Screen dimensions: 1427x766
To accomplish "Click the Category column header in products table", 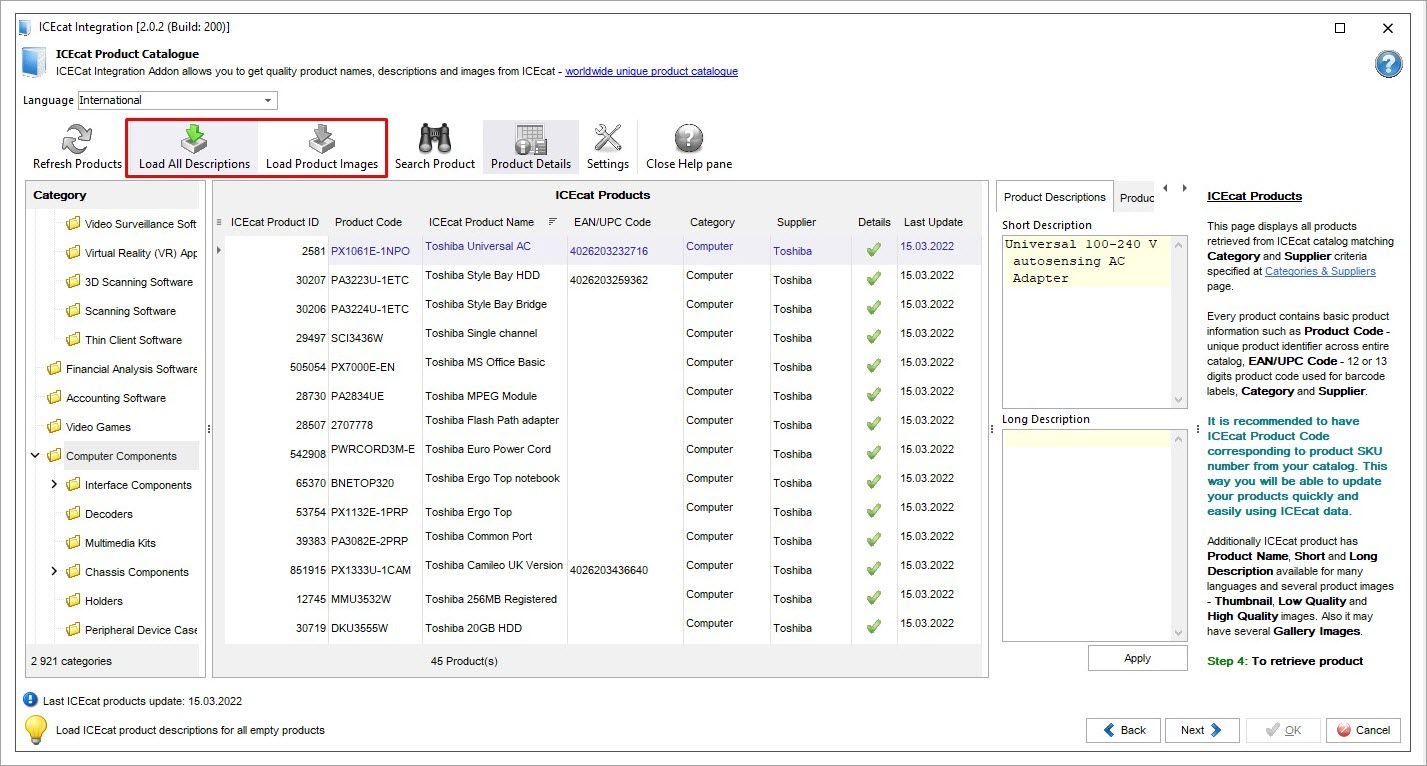I will coord(712,222).
